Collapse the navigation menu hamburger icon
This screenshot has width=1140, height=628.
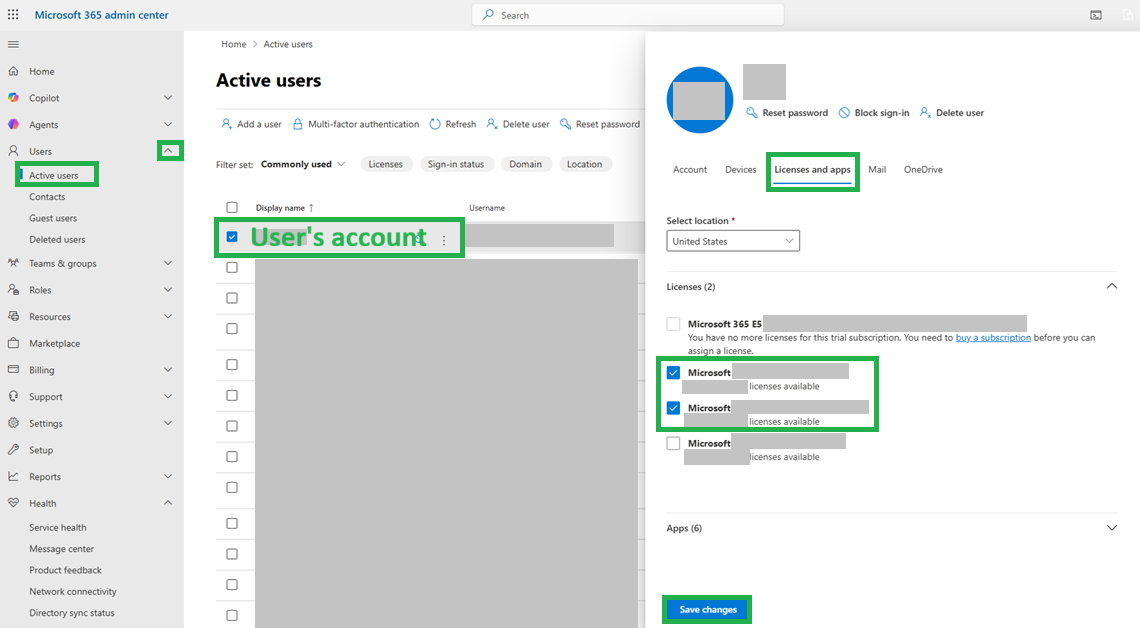[13, 44]
